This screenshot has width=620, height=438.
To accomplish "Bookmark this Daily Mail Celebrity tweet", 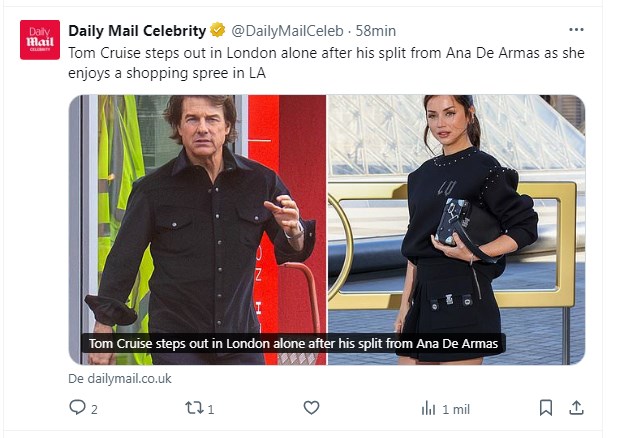I will tap(546, 407).
